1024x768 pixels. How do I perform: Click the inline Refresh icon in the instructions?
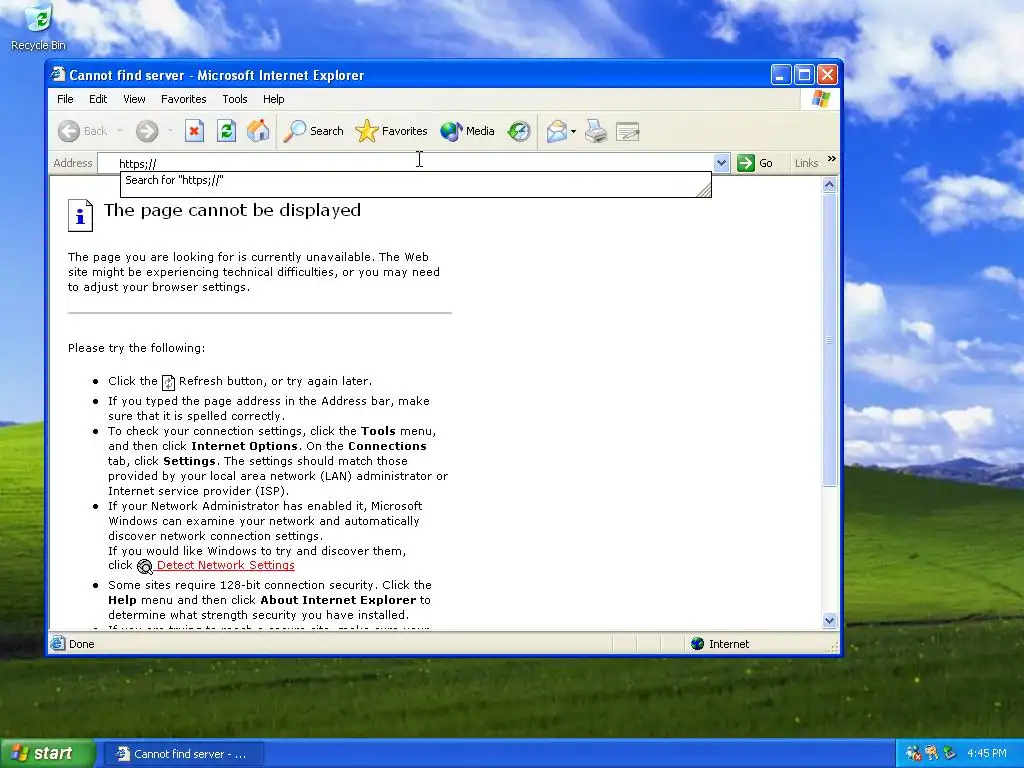[x=168, y=382]
